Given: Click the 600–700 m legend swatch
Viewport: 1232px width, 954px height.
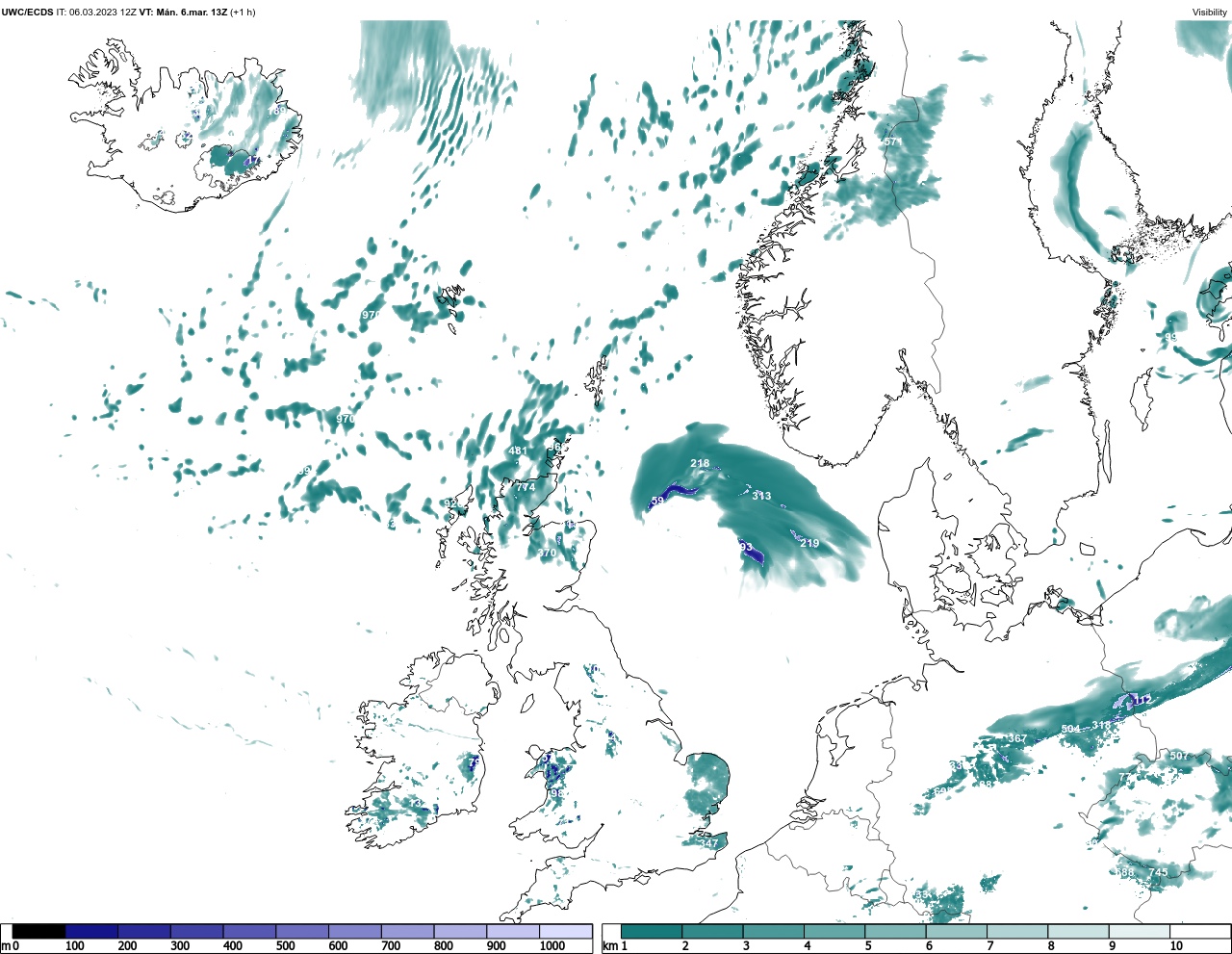Looking at the screenshot, I should tap(354, 931).
